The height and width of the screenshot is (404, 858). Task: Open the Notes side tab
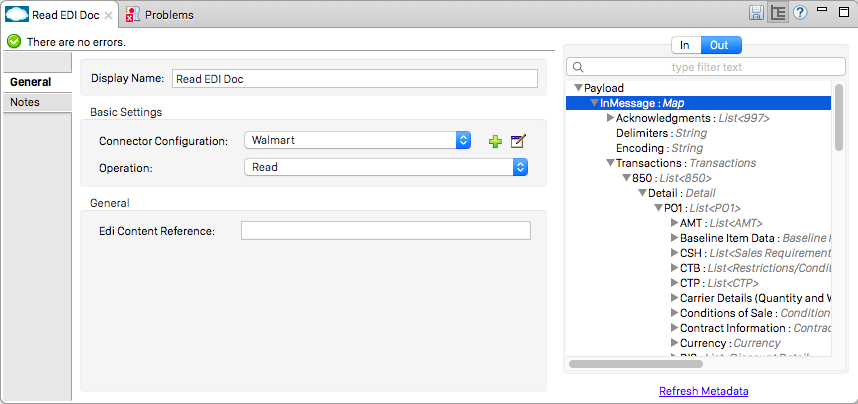click(x=25, y=103)
